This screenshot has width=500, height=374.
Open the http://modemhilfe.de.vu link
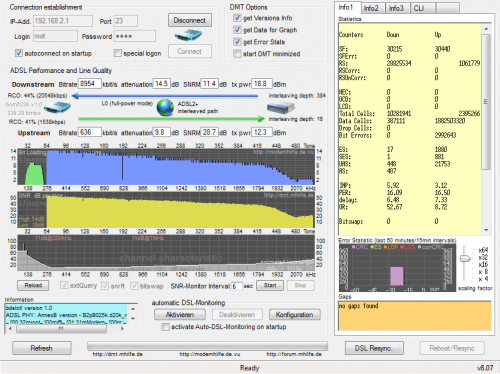pos(210,354)
